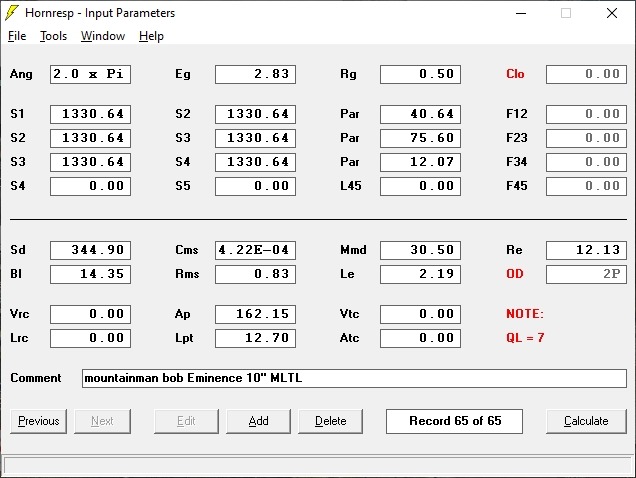This screenshot has height=478, width=636.
Task: Click the Lrc value field
Action: 90,338
